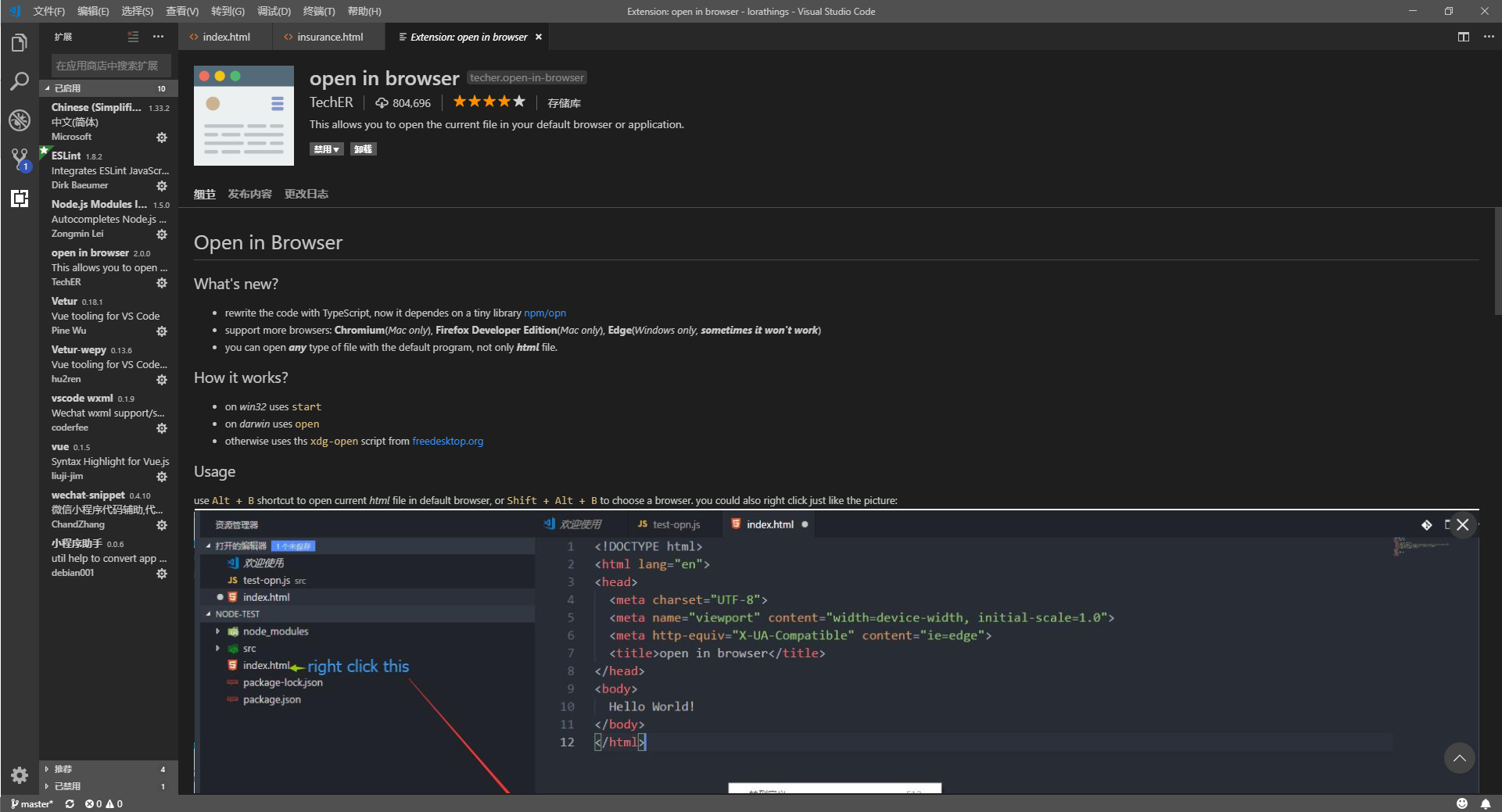This screenshot has width=1502, height=812.
Task: Open settings gear for the ESLint extension
Action: [x=162, y=186]
